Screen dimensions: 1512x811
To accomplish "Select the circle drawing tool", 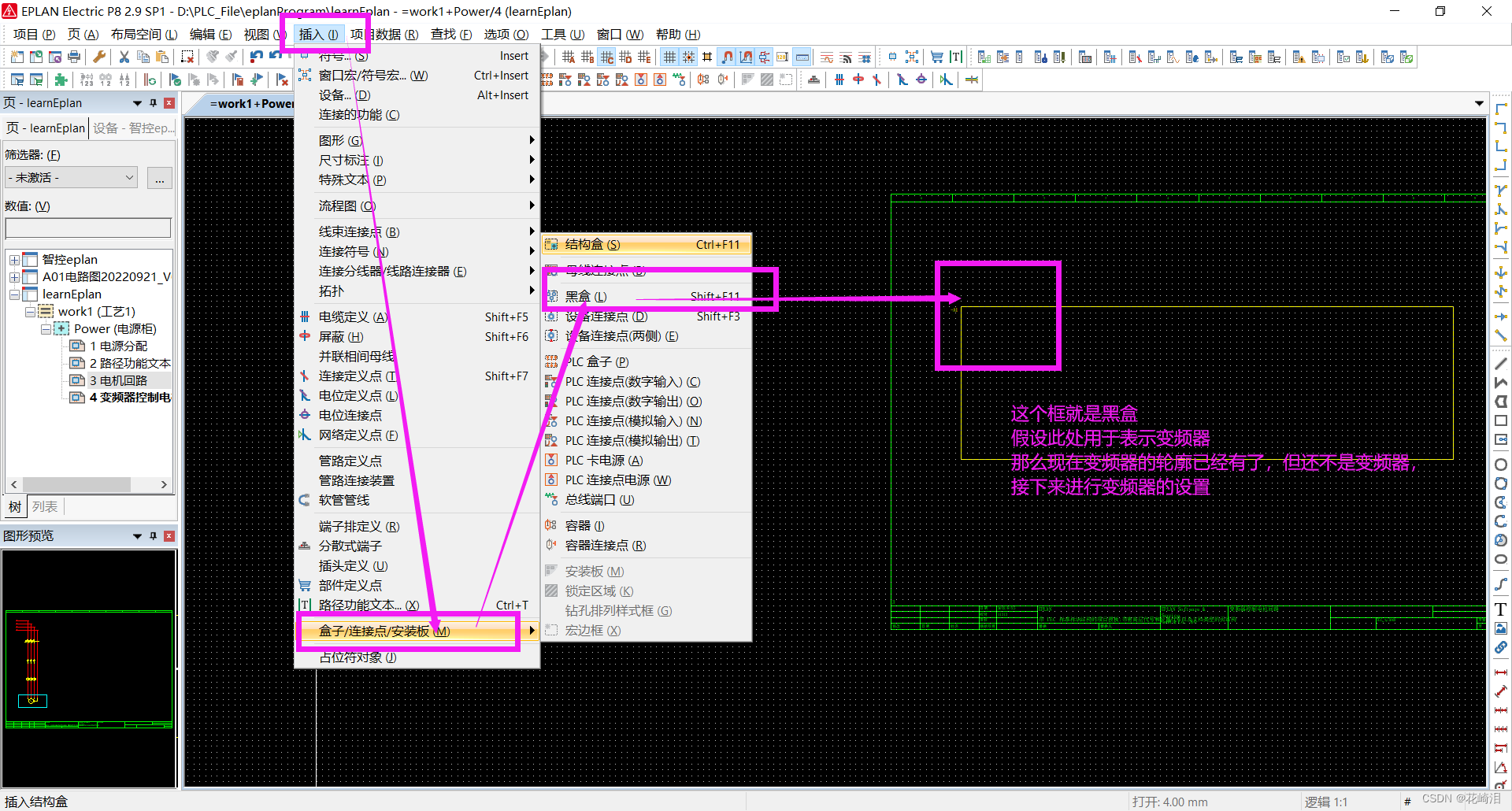I will [x=1500, y=464].
